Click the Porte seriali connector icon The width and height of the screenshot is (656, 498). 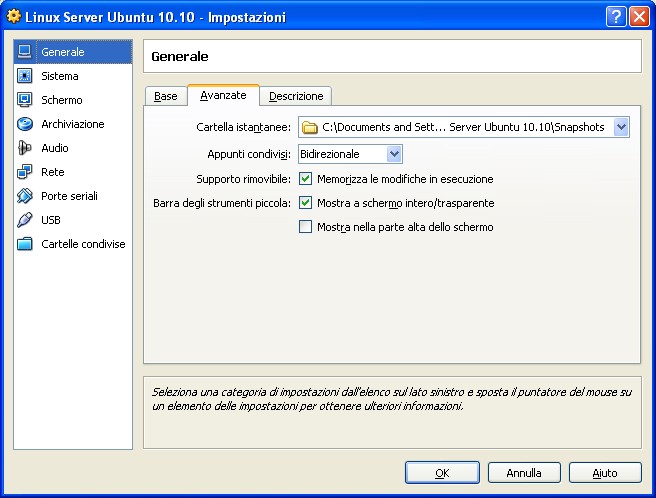25,195
